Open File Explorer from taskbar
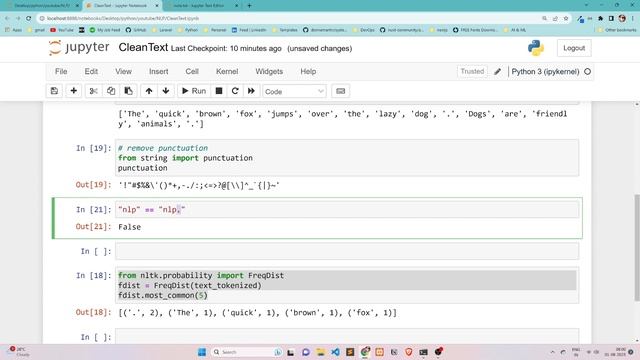The width and height of the screenshot is (640, 360). click(x=320, y=352)
